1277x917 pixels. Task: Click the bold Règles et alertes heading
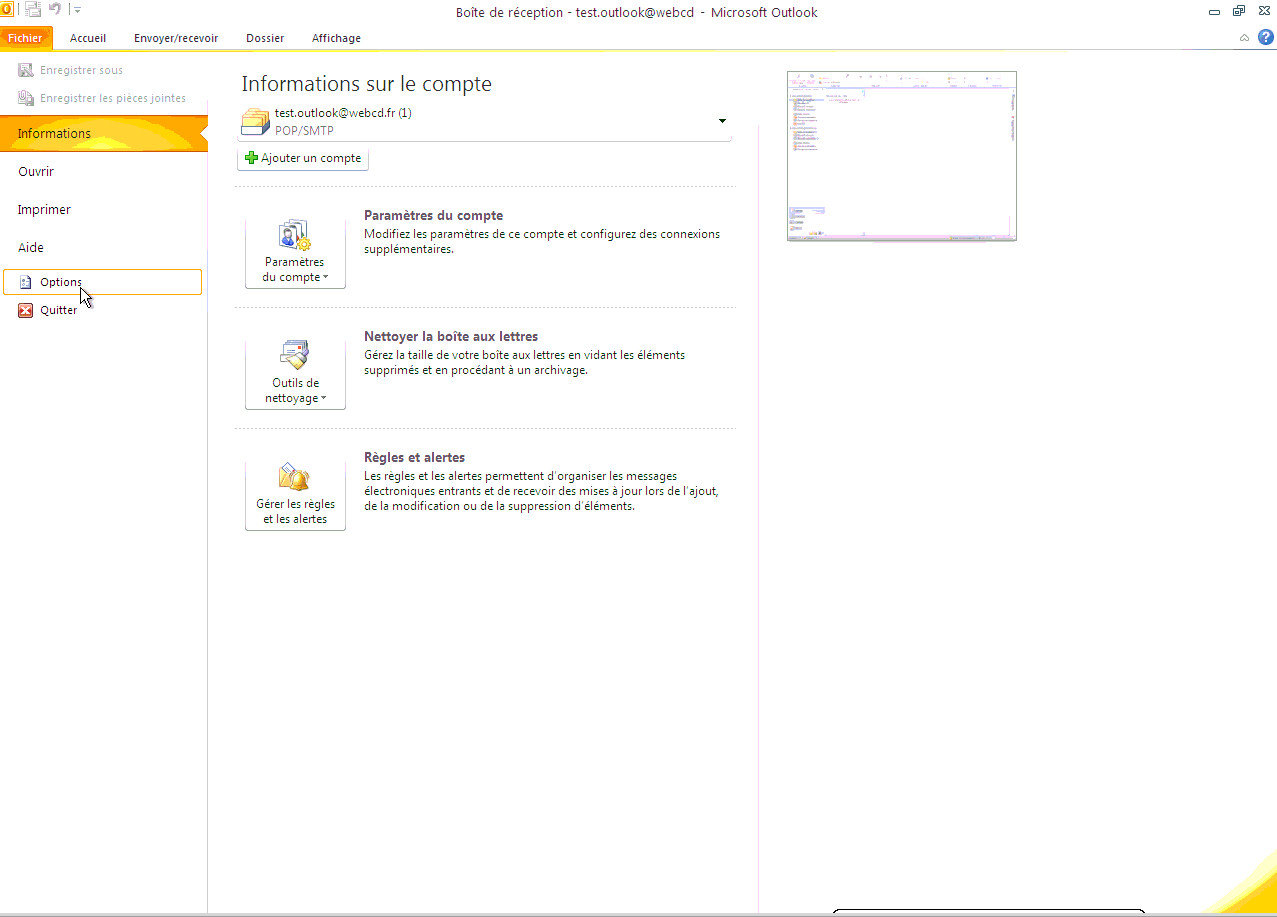point(414,457)
